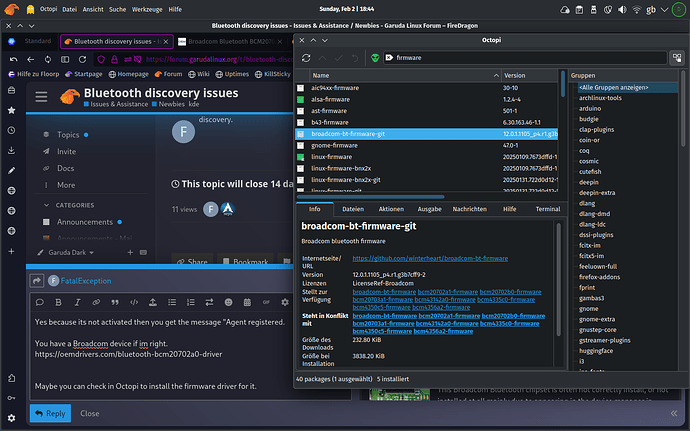The image size is (690, 431).
Task: Switch to the Aktionen tab in Octopi
Action: [391, 209]
